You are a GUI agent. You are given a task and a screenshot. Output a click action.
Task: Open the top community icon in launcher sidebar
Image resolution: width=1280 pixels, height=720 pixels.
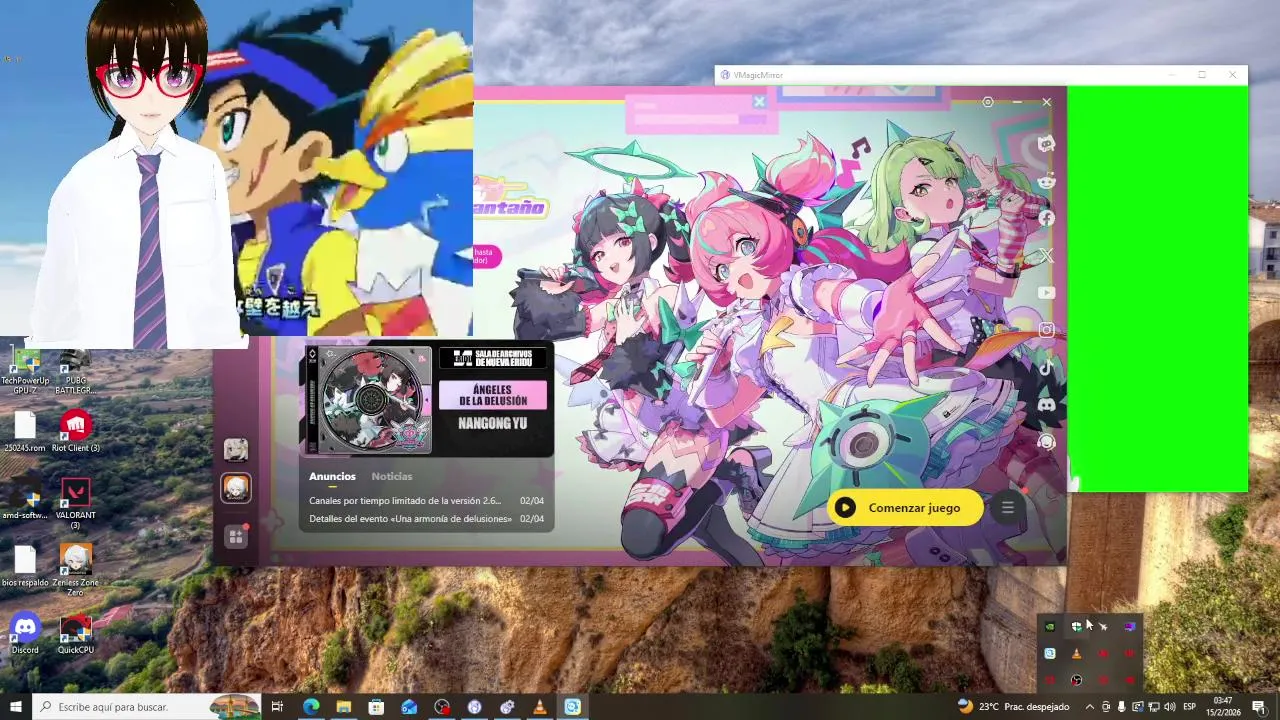point(1046,144)
